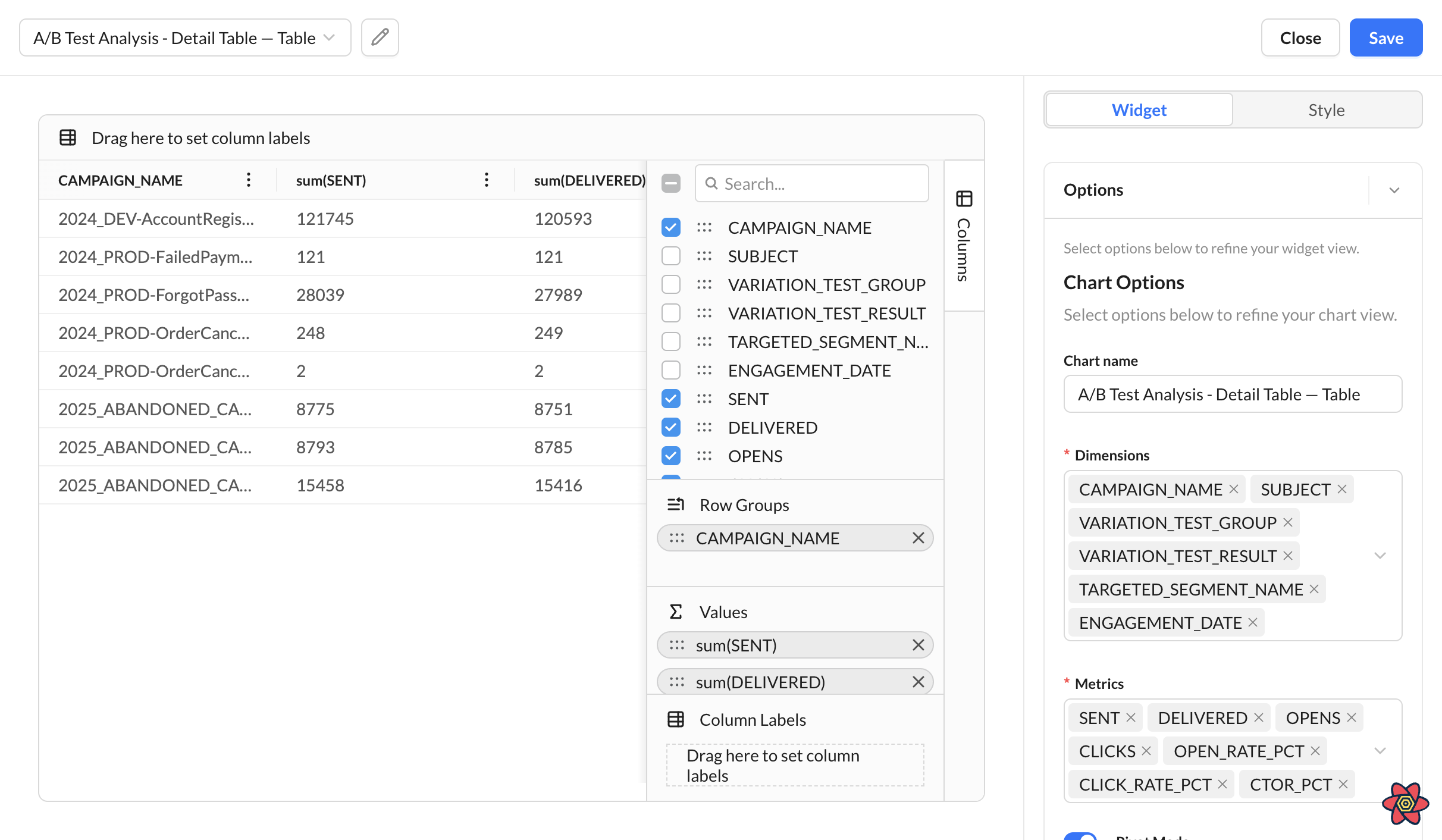The width and height of the screenshot is (1442, 840).
Task: Remove OPEN_RATE_PCT tag from Metrics
Action: click(1315, 751)
